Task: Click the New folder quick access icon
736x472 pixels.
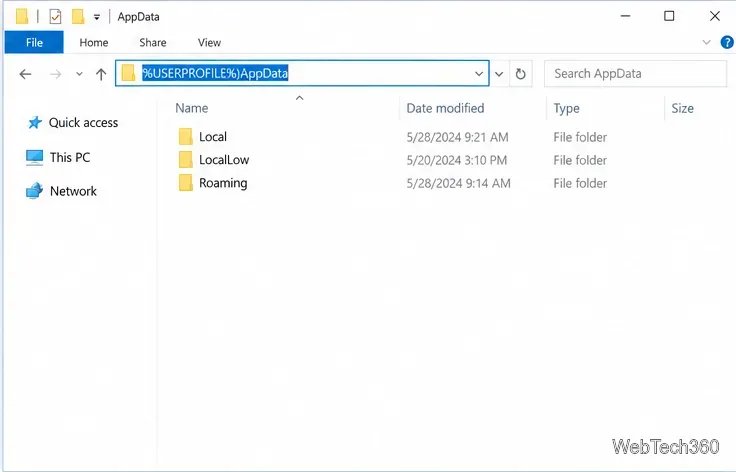Action: pos(78,16)
